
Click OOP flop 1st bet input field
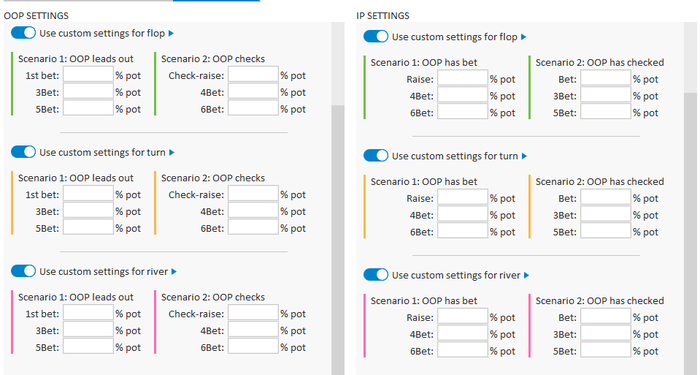(x=88, y=74)
